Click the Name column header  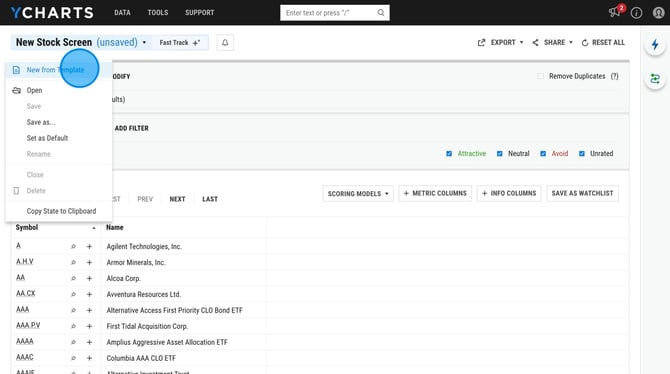(115, 227)
